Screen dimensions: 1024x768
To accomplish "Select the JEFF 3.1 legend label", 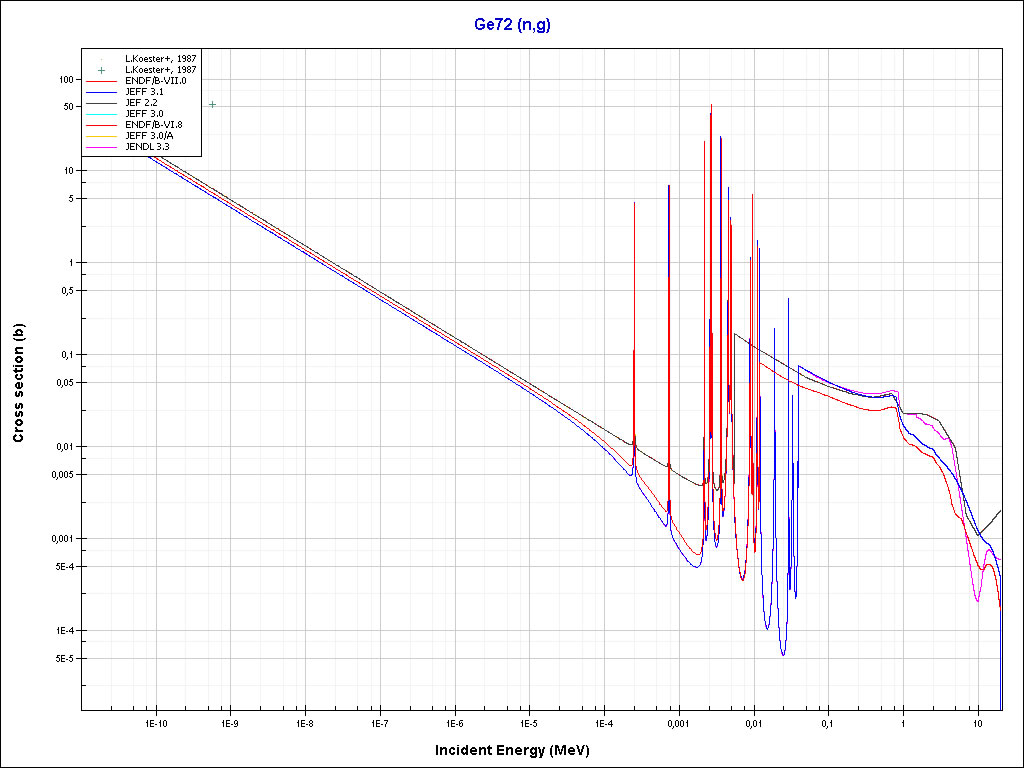I will click(x=144, y=92).
